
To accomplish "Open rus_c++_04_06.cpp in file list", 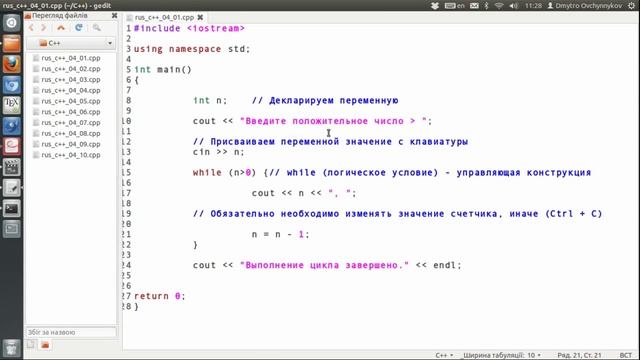I will pos(71,112).
